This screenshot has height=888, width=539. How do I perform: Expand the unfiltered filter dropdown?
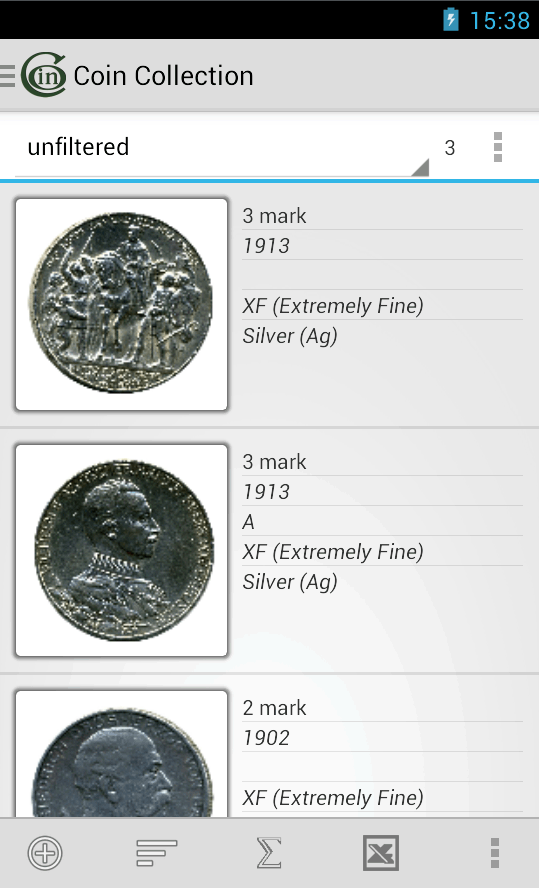[x=222, y=147]
